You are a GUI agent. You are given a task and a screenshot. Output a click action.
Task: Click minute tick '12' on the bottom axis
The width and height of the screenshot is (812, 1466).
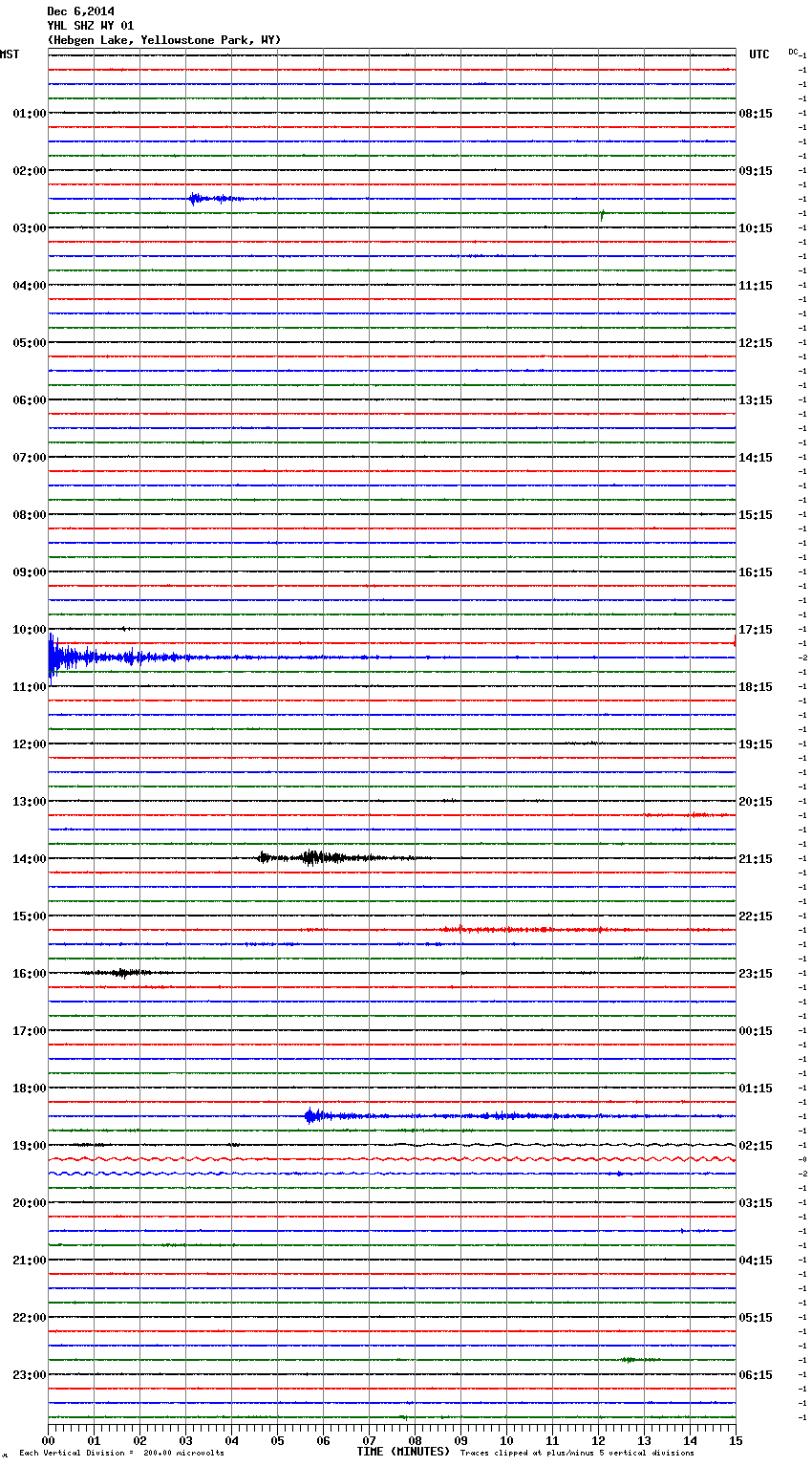(598, 1440)
